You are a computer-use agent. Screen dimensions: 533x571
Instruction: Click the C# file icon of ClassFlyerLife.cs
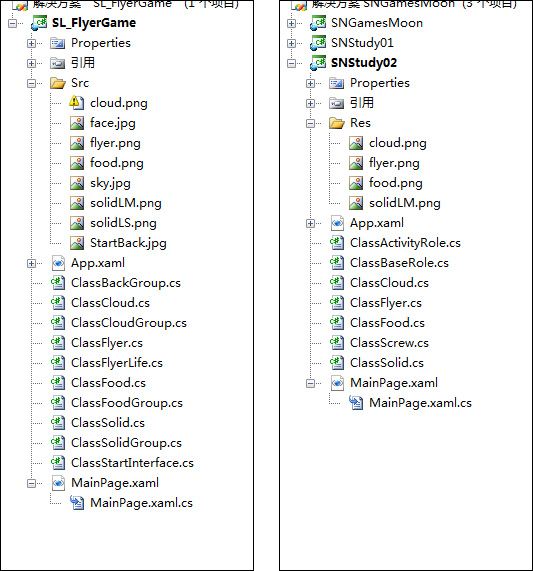click(x=58, y=363)
